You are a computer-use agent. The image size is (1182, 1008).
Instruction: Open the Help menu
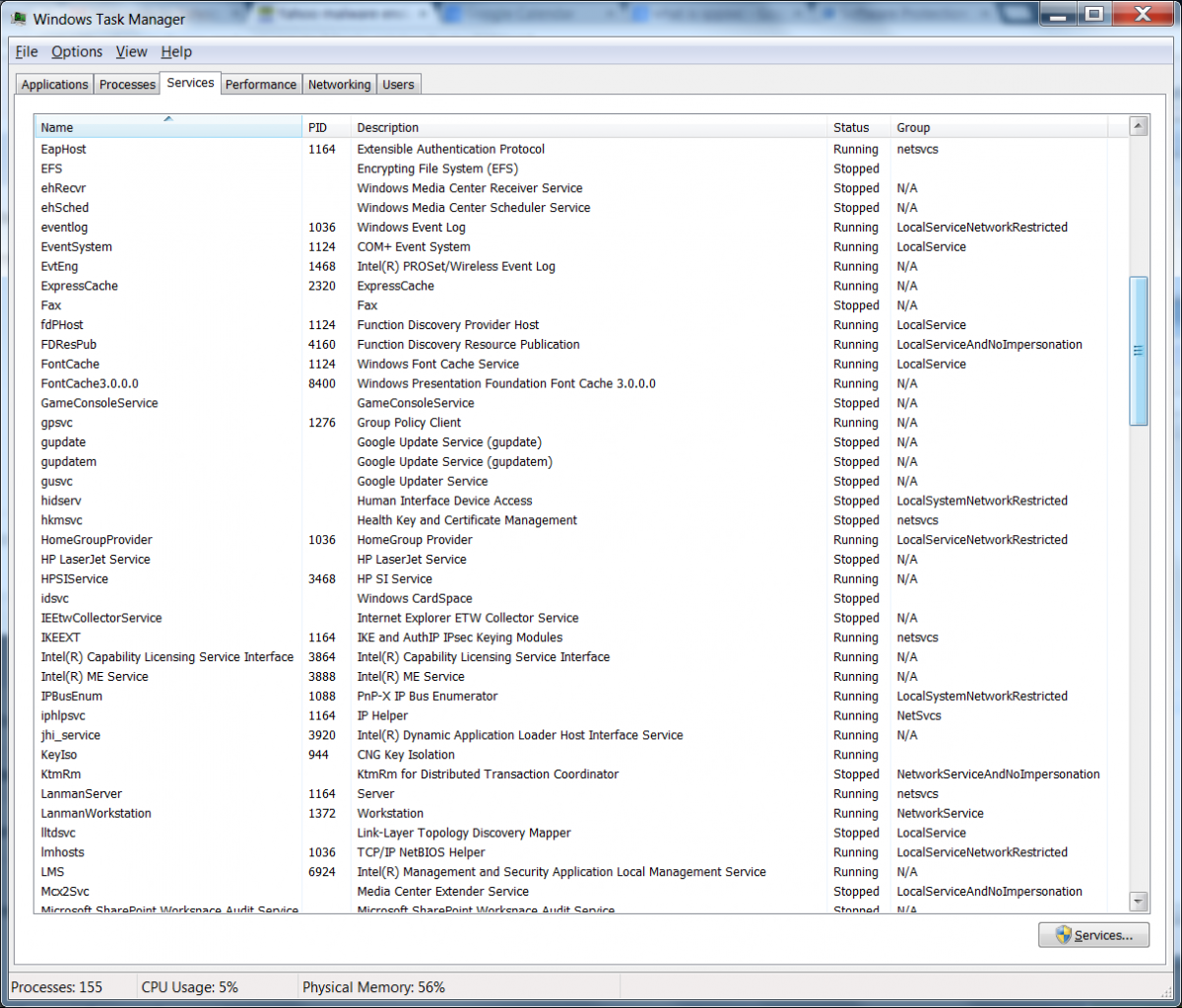click(x=176, y=52)
